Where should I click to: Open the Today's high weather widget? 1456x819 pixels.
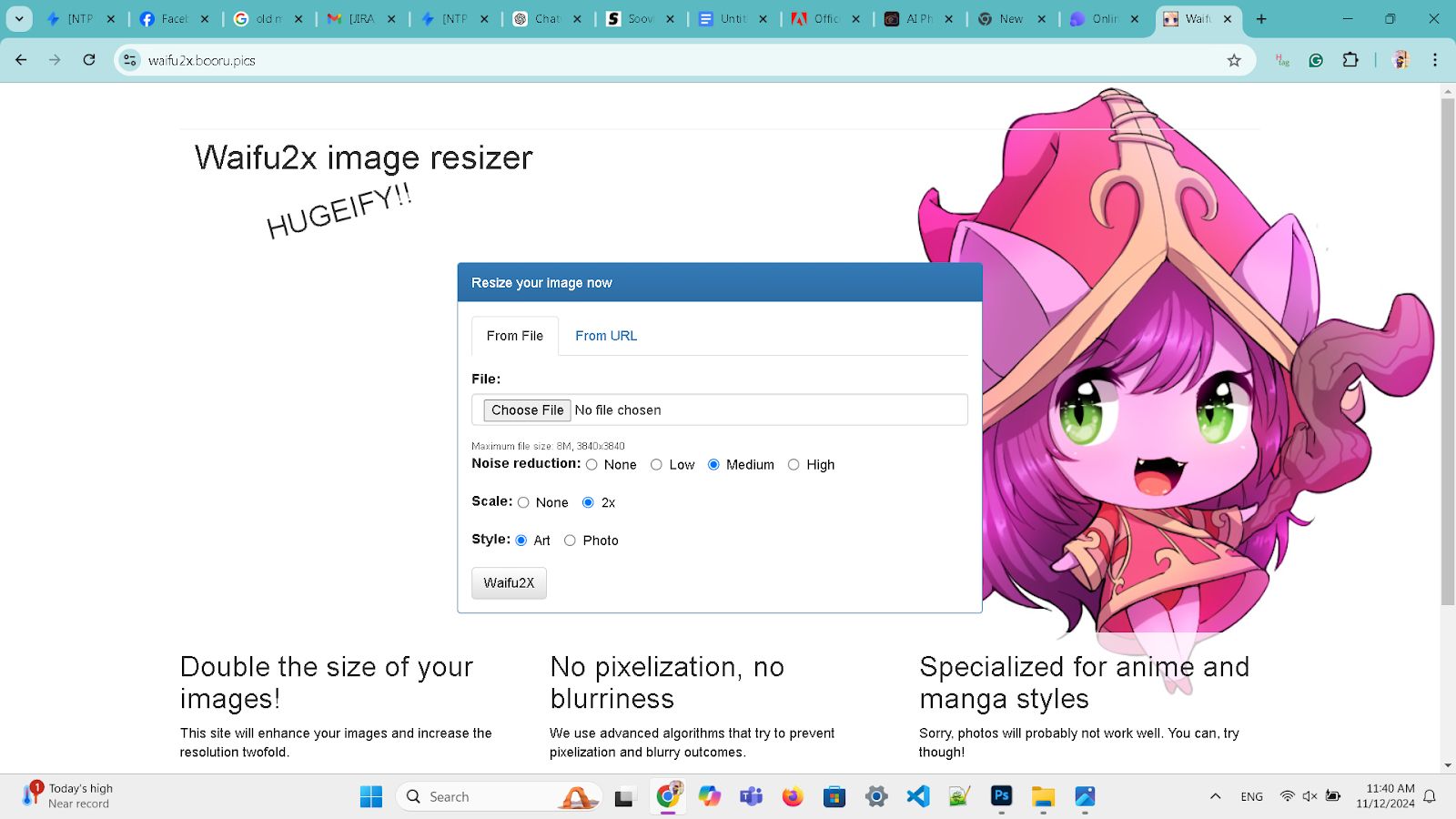click(x=68, y=795)
